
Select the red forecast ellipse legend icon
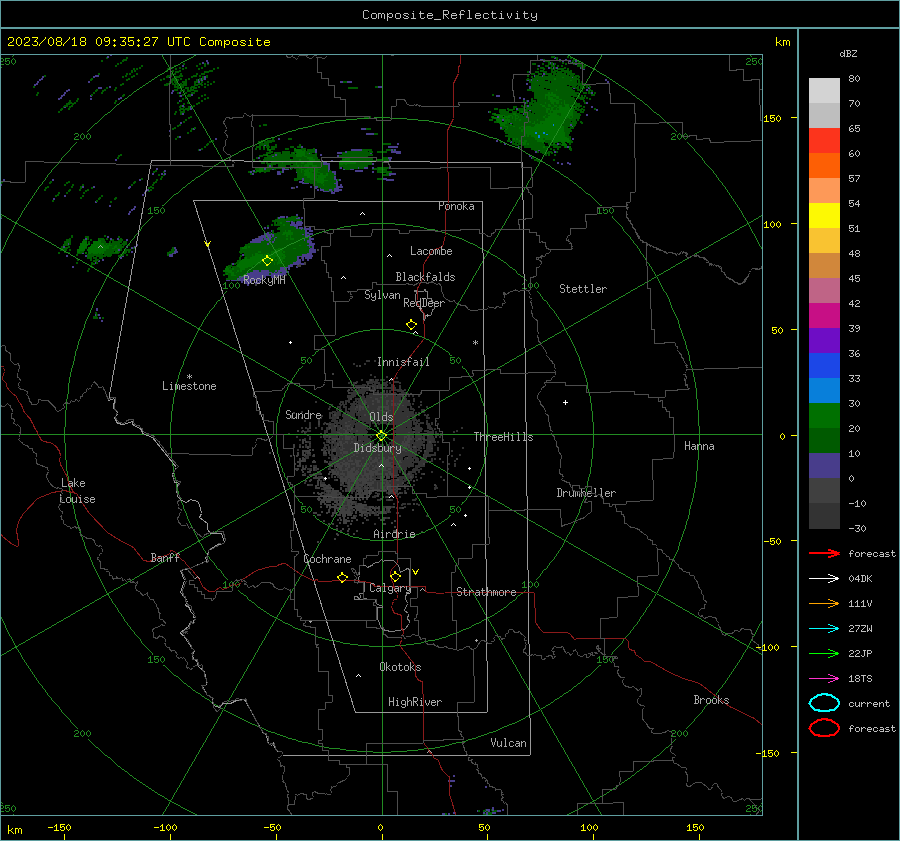pyautogui.click(x=824, y=728)
